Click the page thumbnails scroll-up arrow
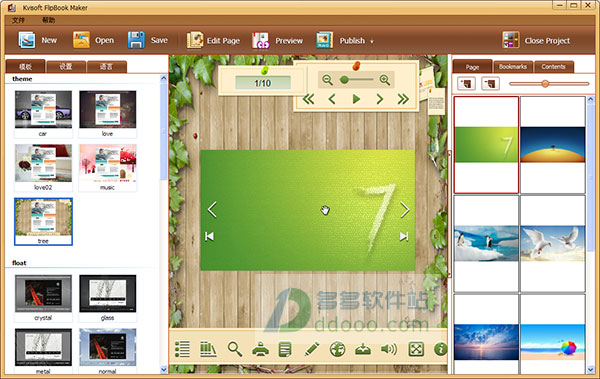This screenshot has width=600, height=379. [x=591, y=99]
